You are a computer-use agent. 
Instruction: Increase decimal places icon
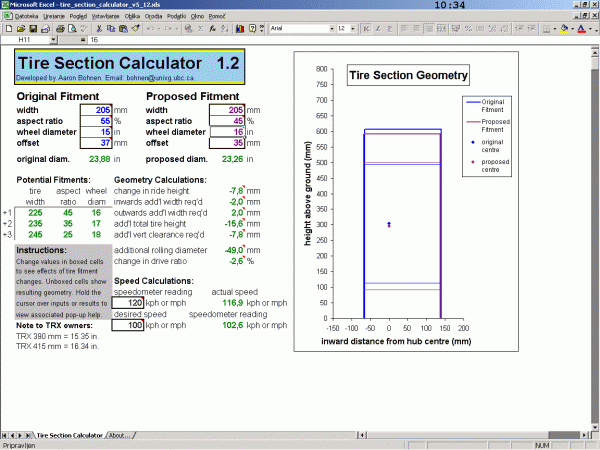tap(492, 28)
